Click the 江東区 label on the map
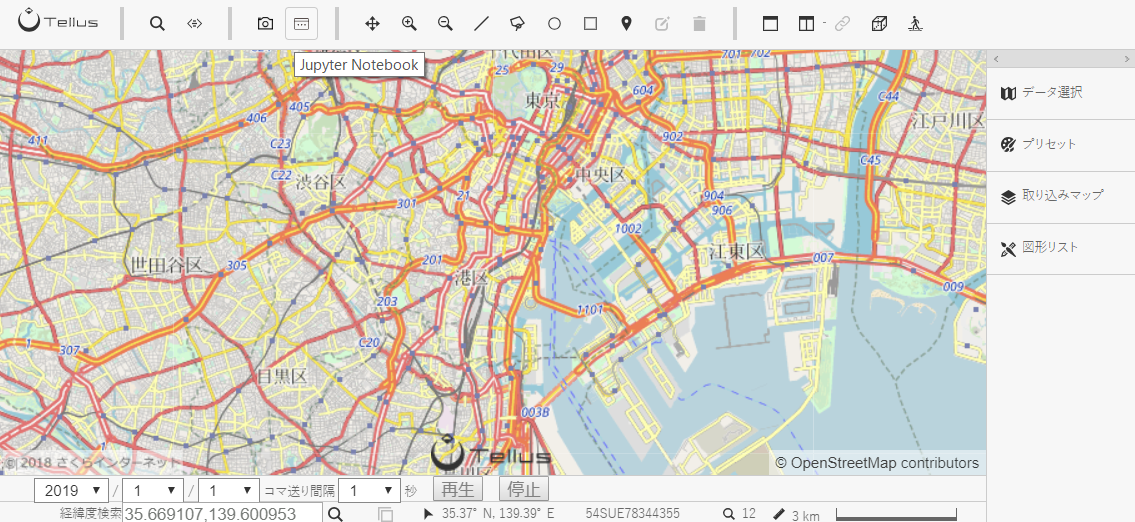Viewport: 1135px width, 522px height. pyautogui.click(x=737, y=251)
